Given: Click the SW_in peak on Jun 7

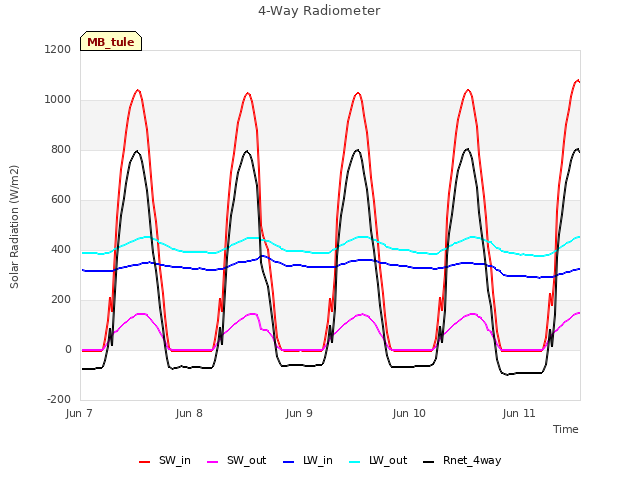Looking at the screenshot, I should coord(138,90).
